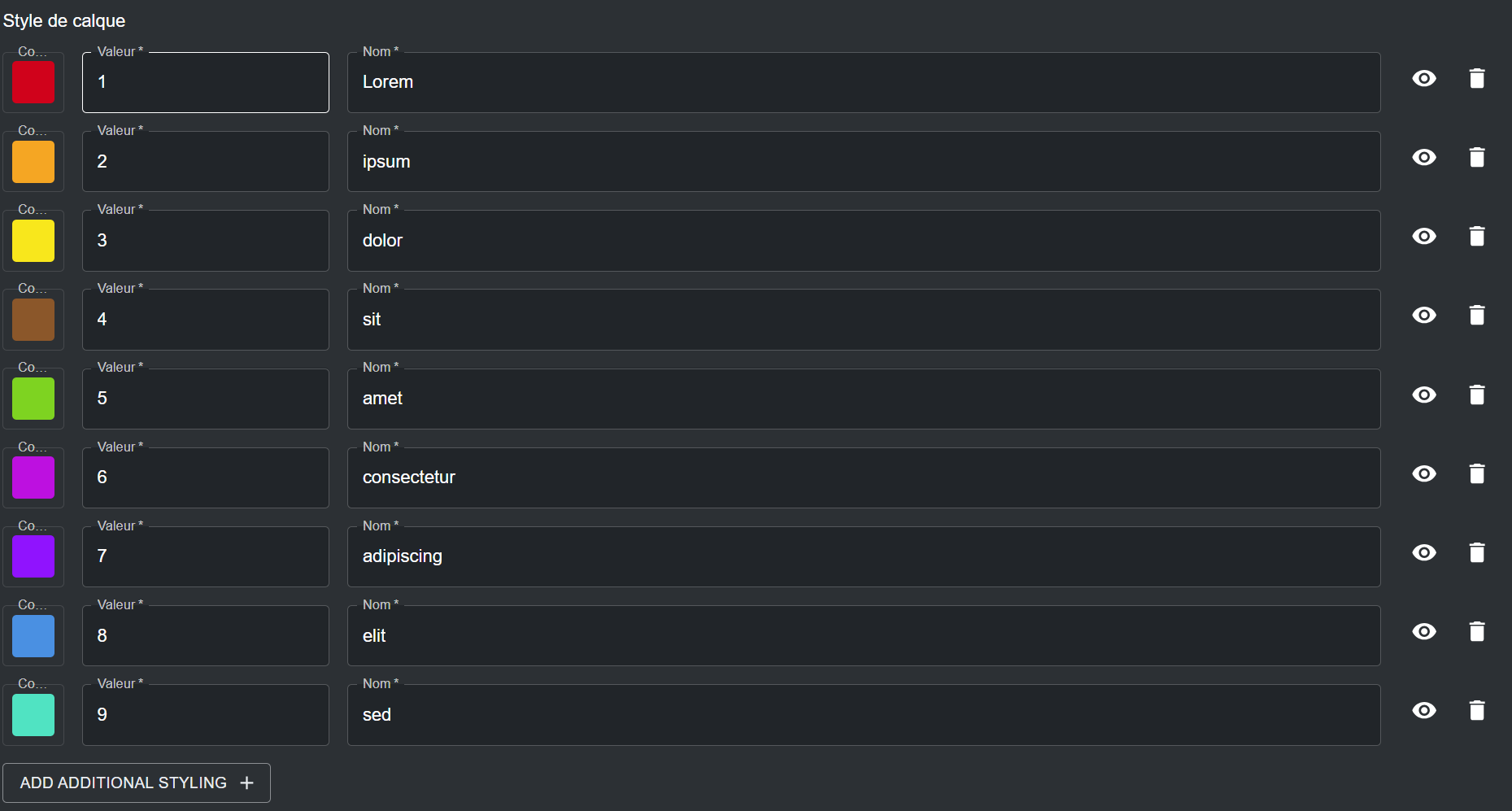Click the blue color swatch for elit
The image size is (1512, 811).
click(x=33, y=636)
